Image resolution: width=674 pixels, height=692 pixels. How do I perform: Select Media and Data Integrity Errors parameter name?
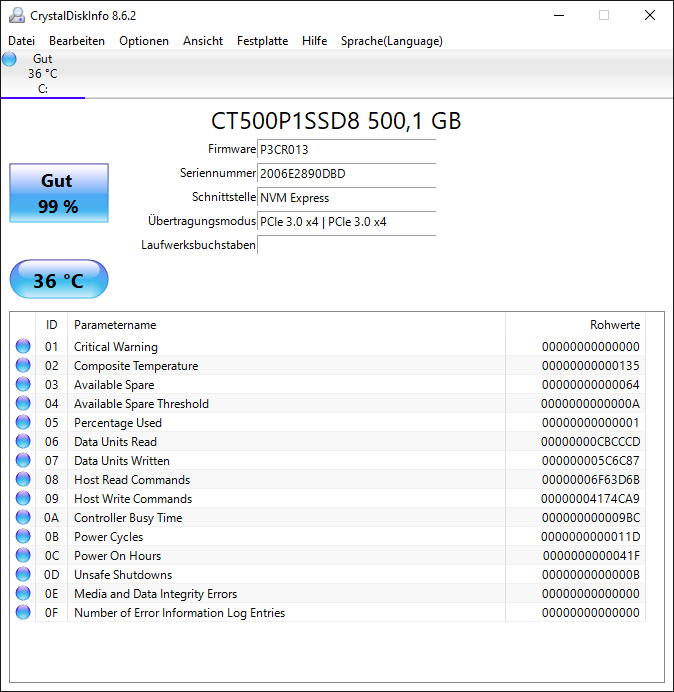[x=155, y=594]
